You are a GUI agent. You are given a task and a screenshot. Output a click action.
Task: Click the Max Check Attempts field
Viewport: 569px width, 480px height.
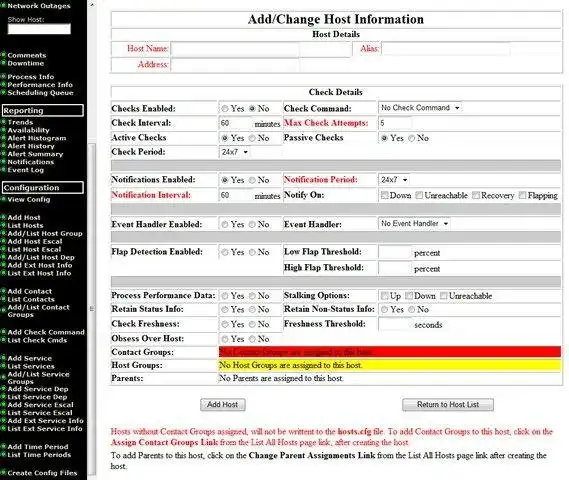pos(395,123)
